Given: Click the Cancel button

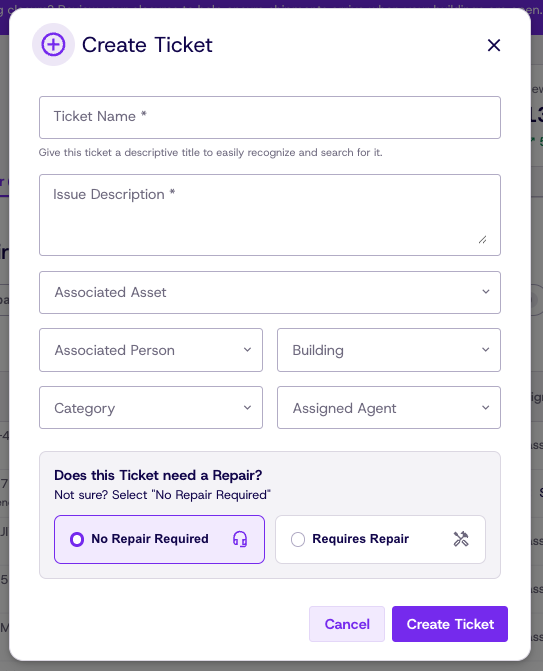Looking at the screenshot, I should (347, 624).
